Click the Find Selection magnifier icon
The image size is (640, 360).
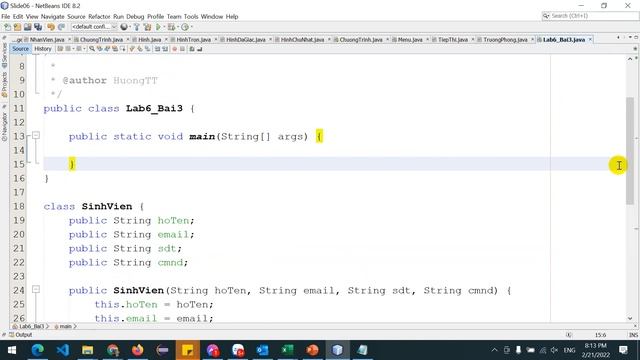(92, 49)
